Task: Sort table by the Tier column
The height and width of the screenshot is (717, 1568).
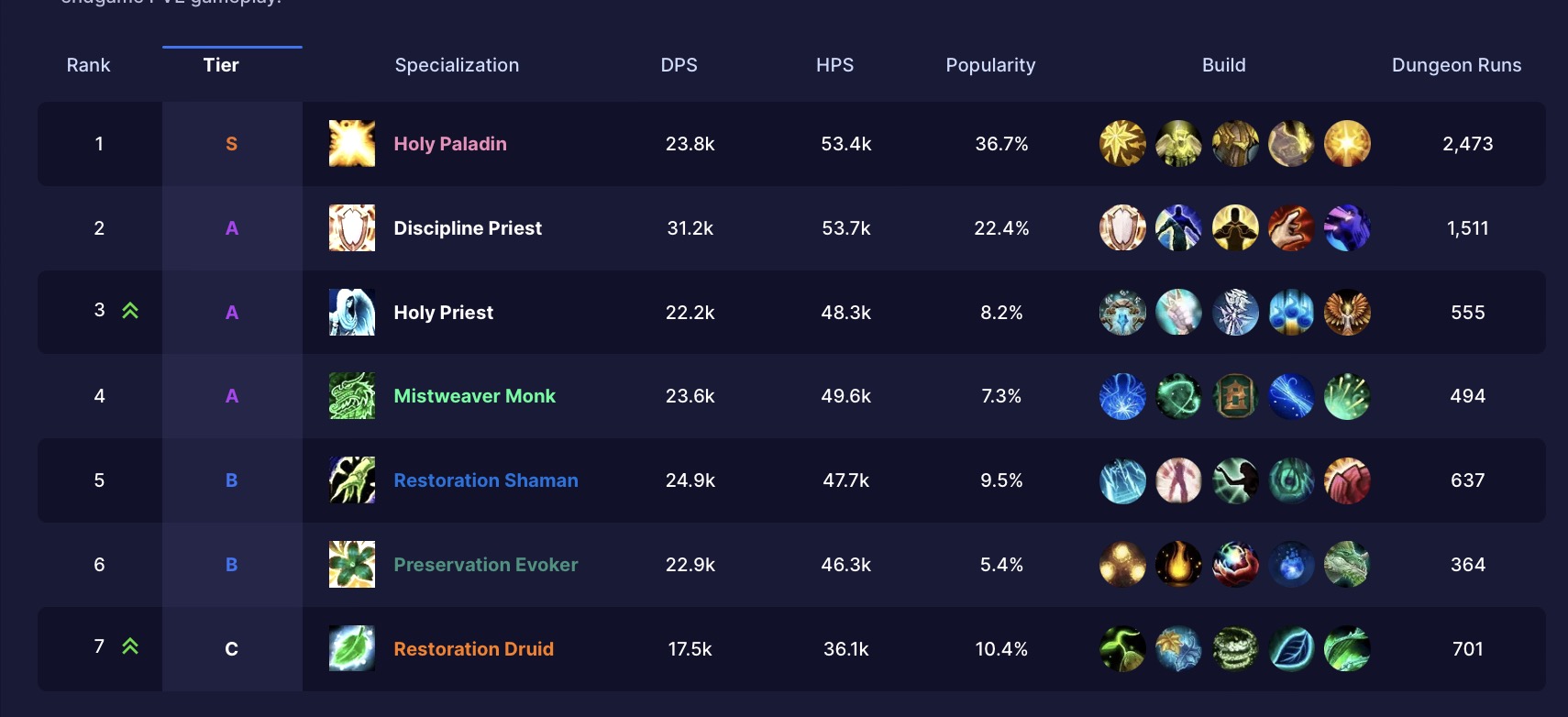Action: point(221,65)
